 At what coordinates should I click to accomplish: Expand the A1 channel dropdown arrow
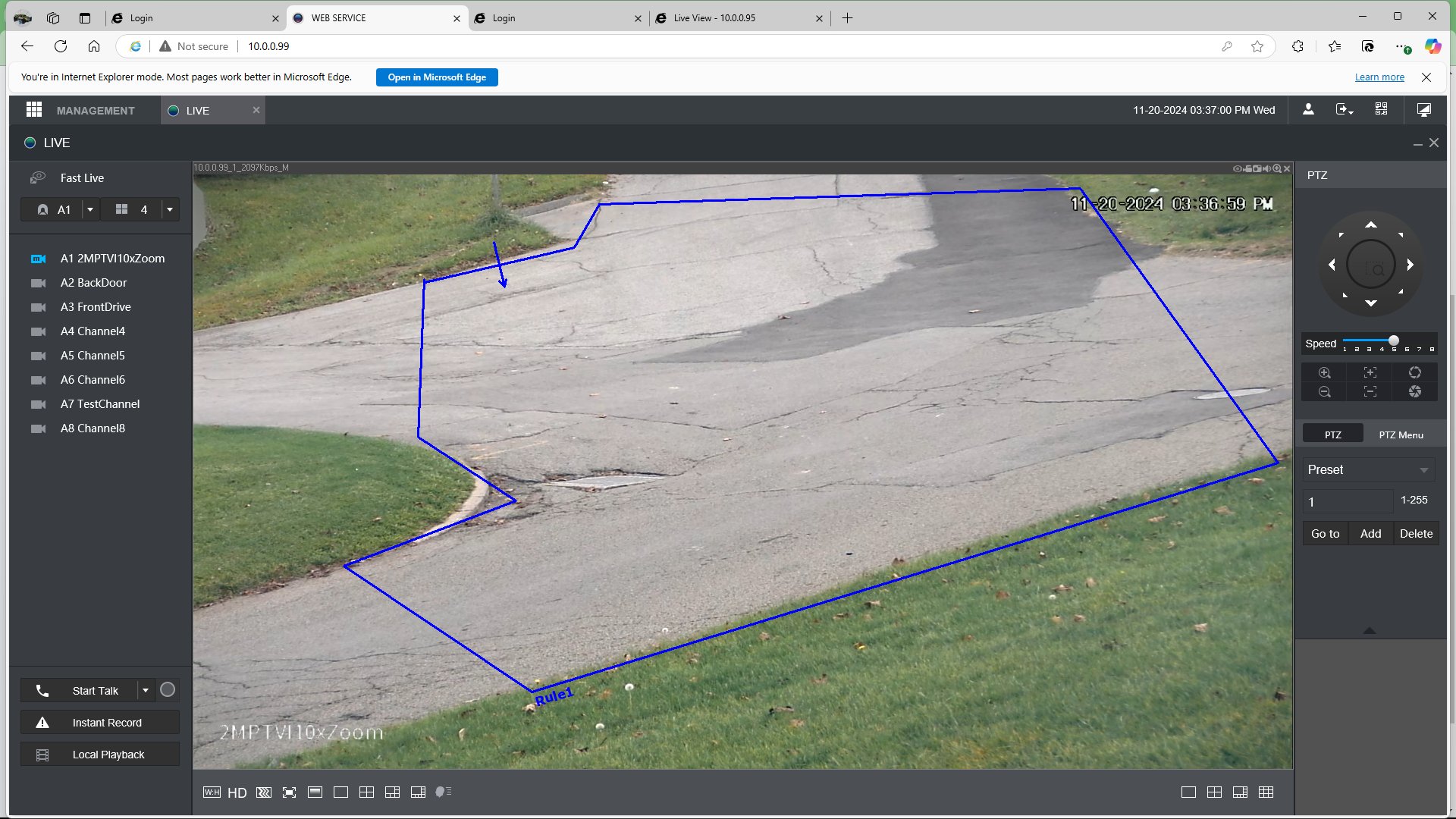coord(90,210)
